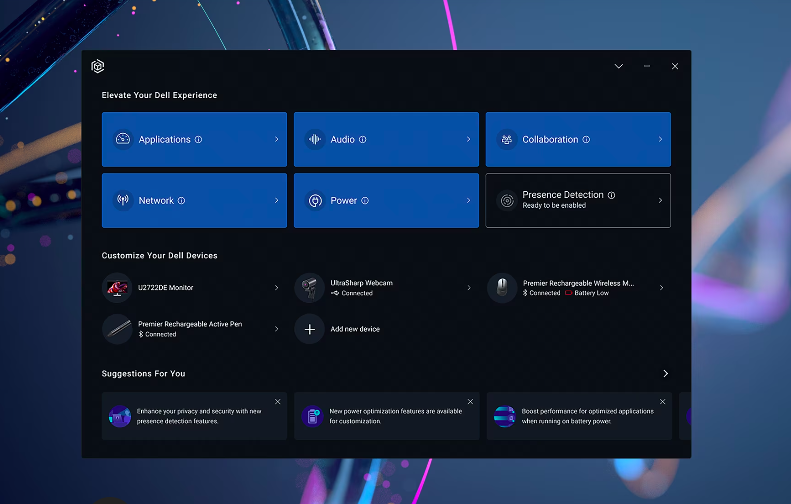Viewport: 791px width, 504px height.
Task: Select the 'UltraSharp Webcam' device name
Action: tap(362, 283)
